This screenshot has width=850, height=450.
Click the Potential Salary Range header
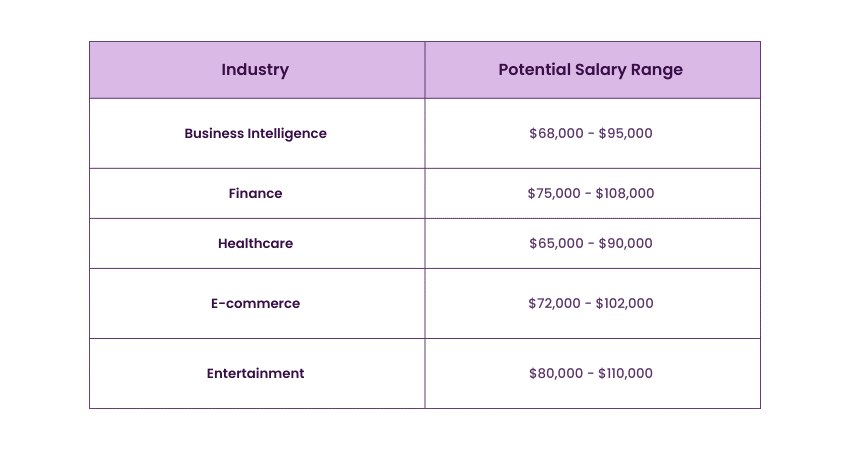click(591, 70)
